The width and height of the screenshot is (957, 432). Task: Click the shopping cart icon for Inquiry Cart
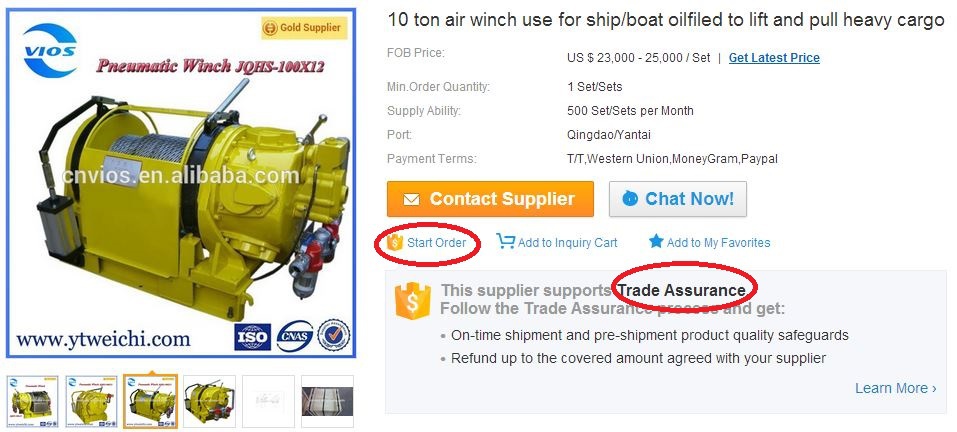[505, 242]
